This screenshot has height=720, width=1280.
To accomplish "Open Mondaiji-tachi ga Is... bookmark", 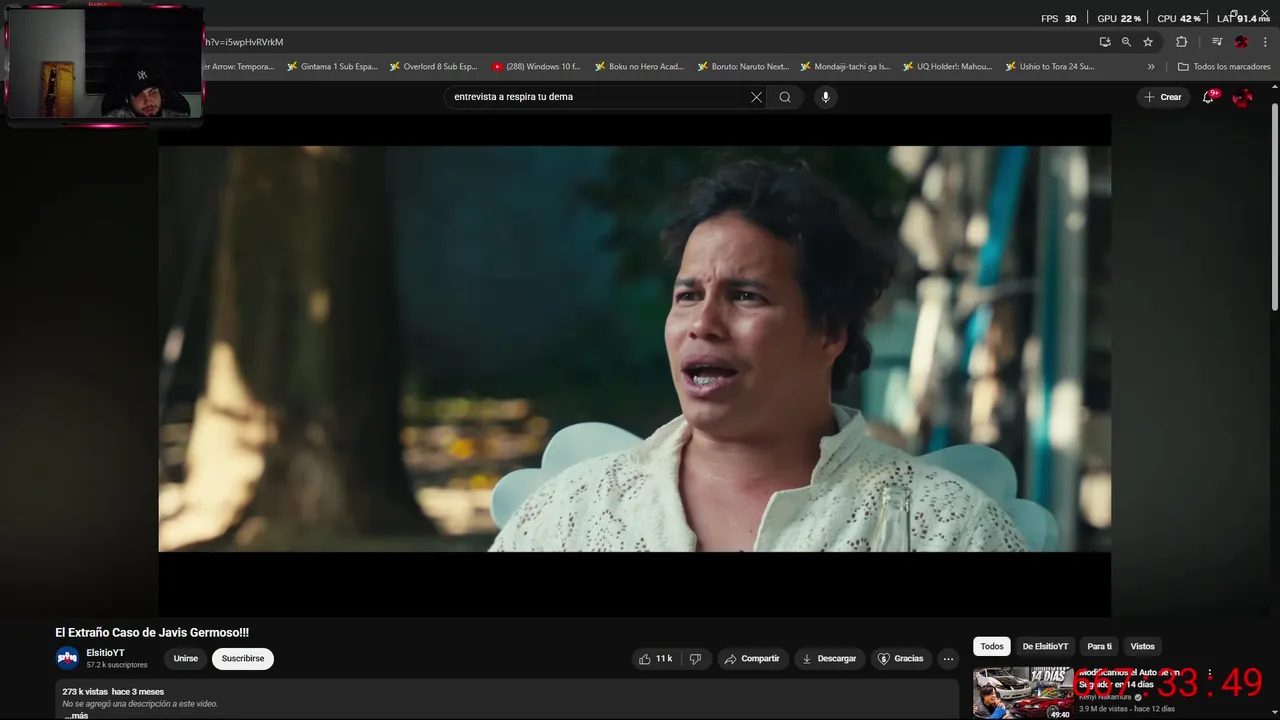I will (x=845, y=67).
